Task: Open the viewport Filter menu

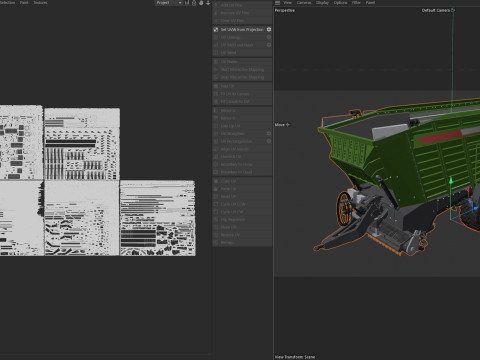Action: pos(356,3)
